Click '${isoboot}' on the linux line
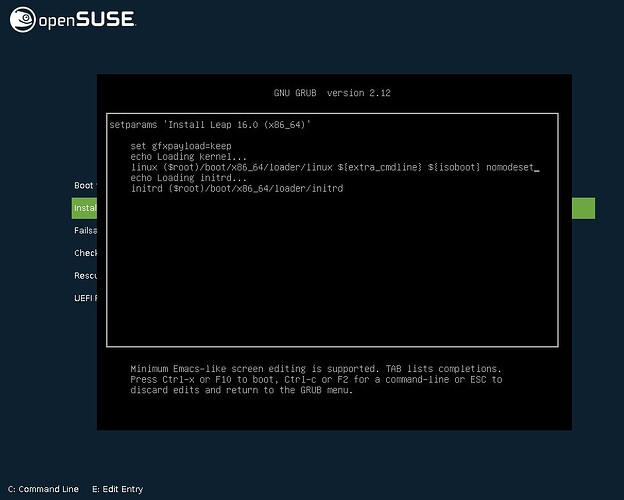Screen dimensions: 624x500 pos(454,167)
